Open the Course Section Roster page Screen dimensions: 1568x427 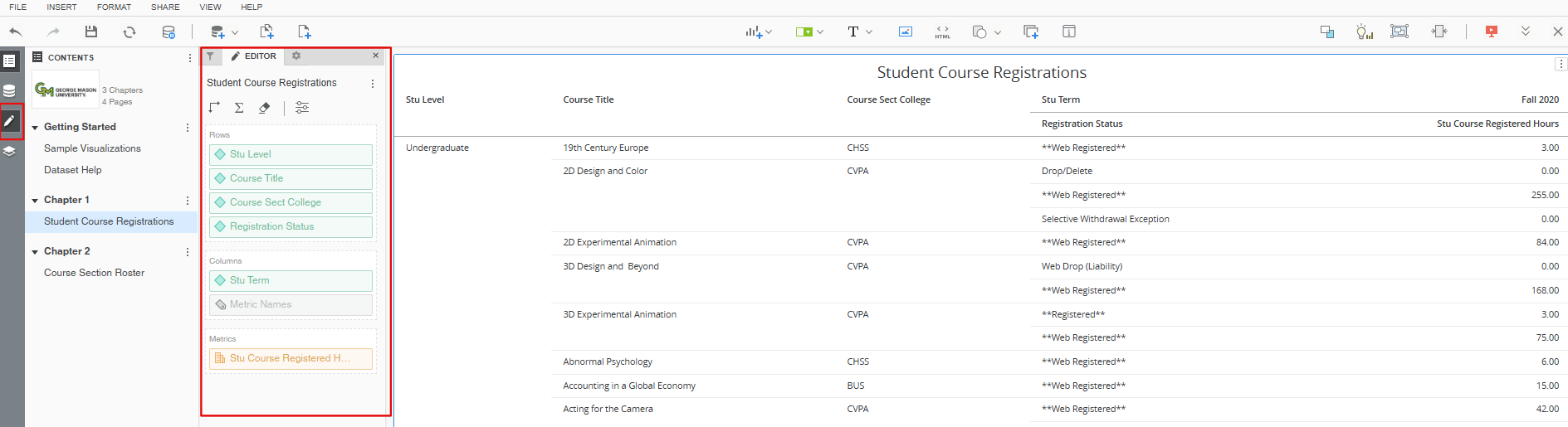point(94,273)
